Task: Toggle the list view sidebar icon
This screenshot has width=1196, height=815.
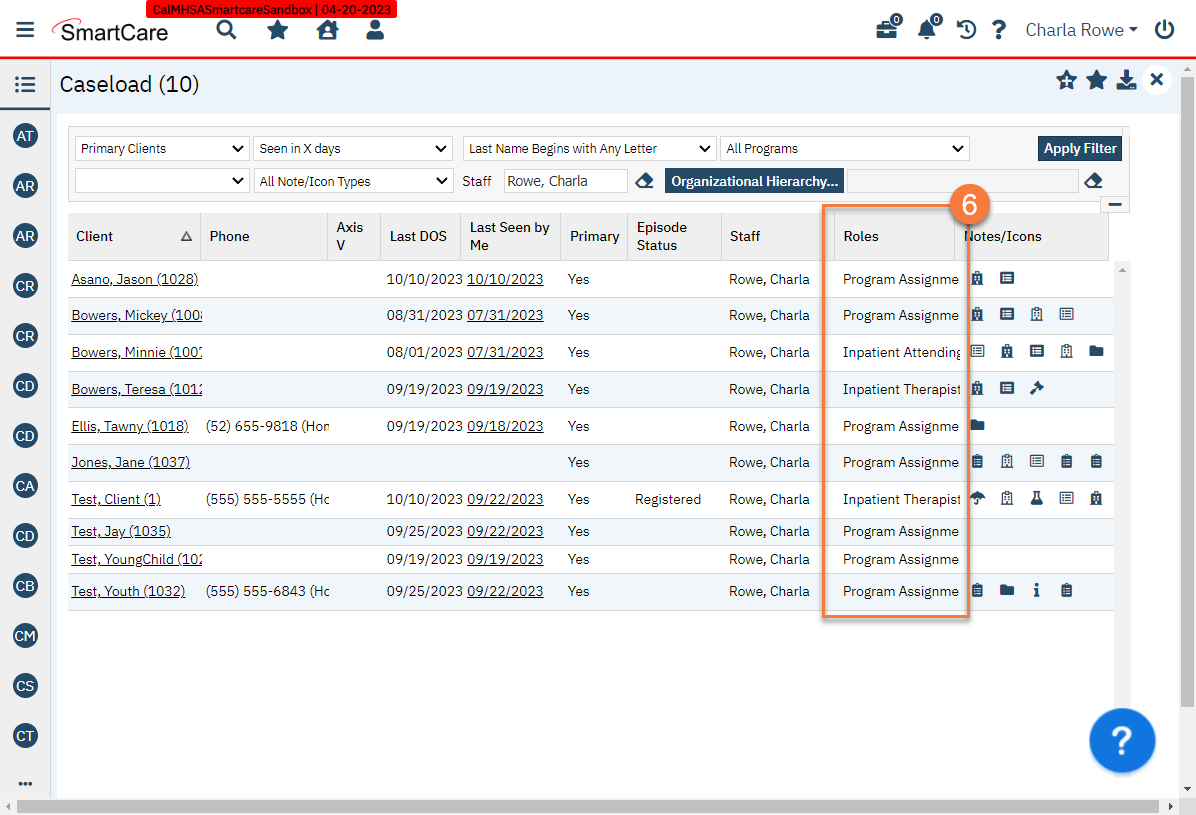Action: click(25, 85)
